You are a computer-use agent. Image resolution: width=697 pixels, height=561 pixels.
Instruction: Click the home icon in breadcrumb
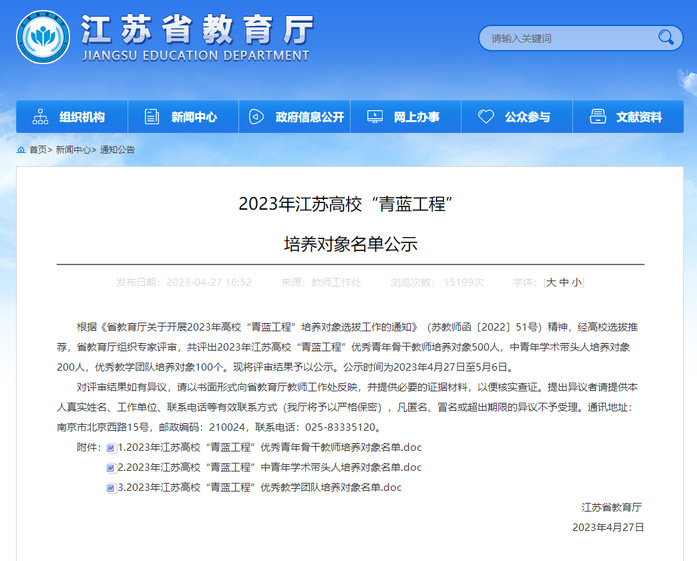(x=21, y=150)
